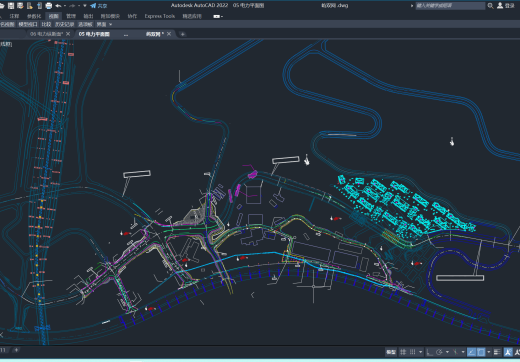Add new layout with bottom-left plus icon
The width and height of the screenshot is (520, 362).
pyautogui.click(x=16, y=350)
